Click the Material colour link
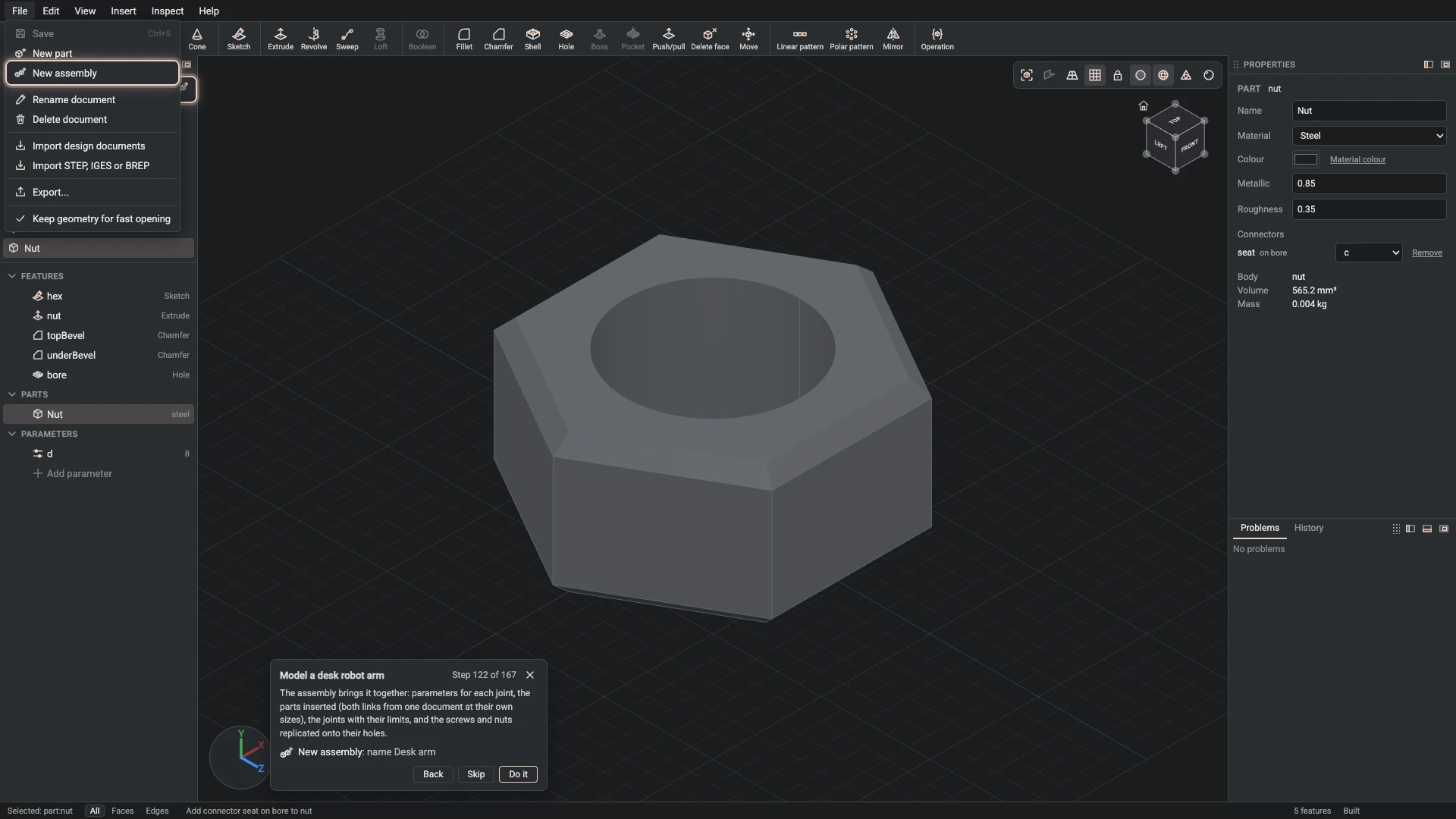This screenshot has width=1456, height=819. click(x=1357, y=159)
